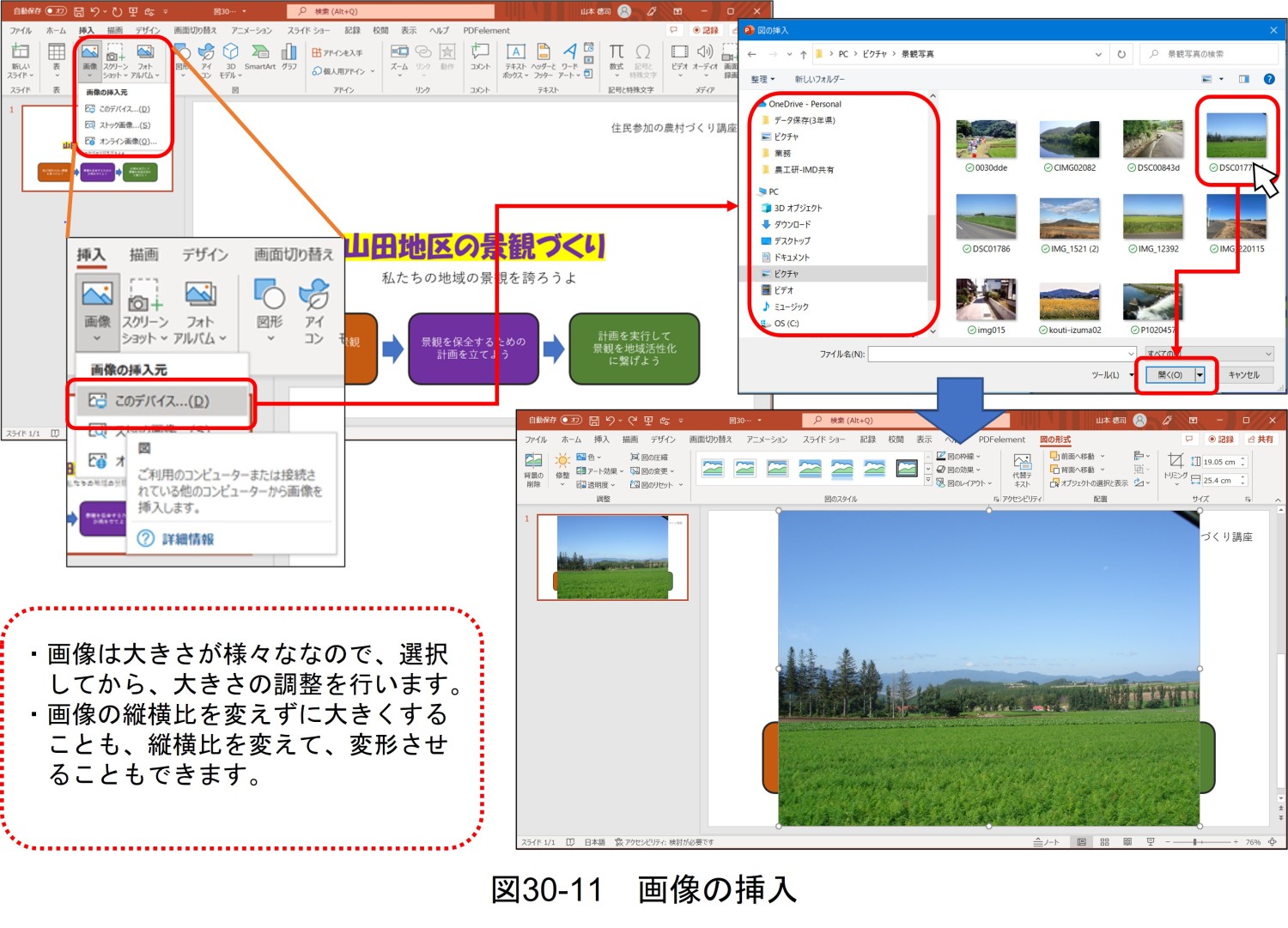Screen dimensions: 1288x928
Task: Click Remove Background (背景の削除) in Picture Format ribbon
Action: click(x=533, y=470)
